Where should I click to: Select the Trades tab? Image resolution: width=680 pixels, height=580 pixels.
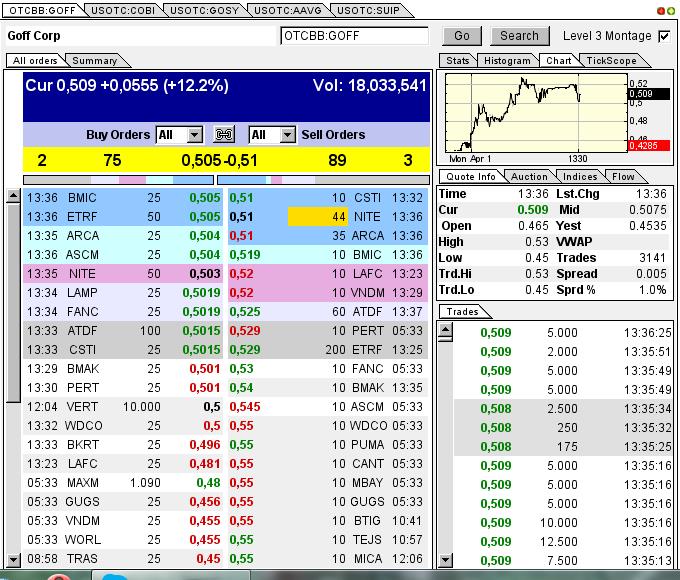click(x=462, y=312)
